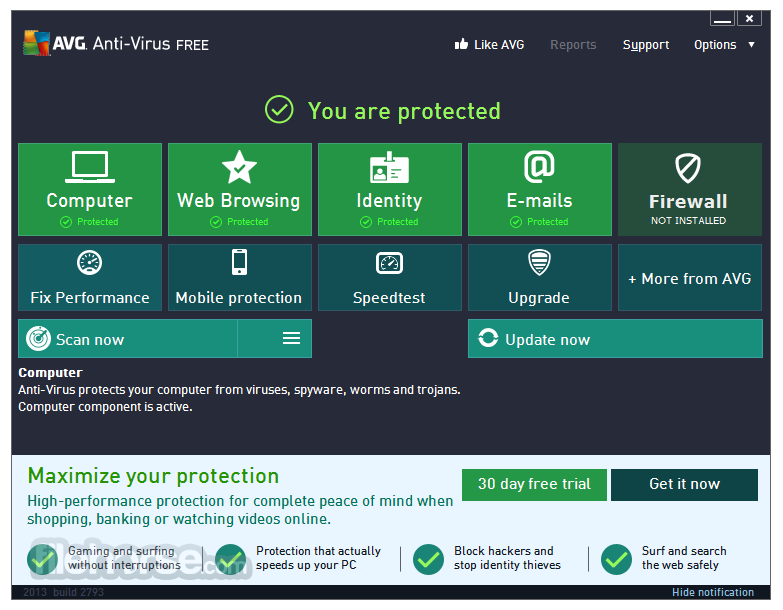Click the 2013 build 2793 version text
Image resolution: width=783 pixels, height=610 pixels.
pyautogui.click(x=63, y=592)
